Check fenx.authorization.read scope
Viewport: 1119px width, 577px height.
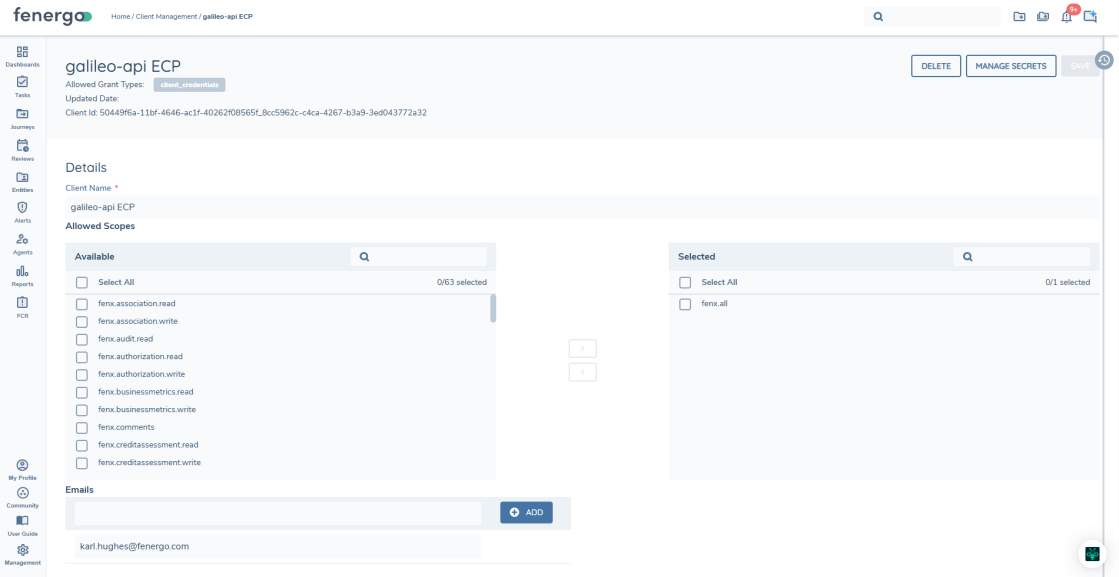pos(82,357)
